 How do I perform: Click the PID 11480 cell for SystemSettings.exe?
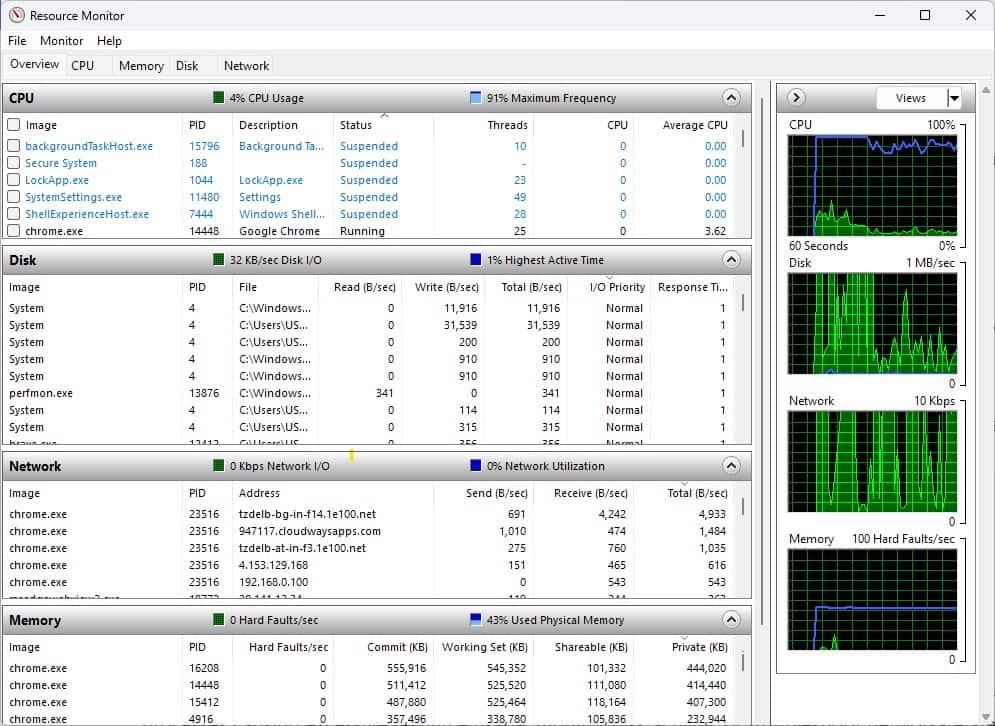tap(204, 197)
